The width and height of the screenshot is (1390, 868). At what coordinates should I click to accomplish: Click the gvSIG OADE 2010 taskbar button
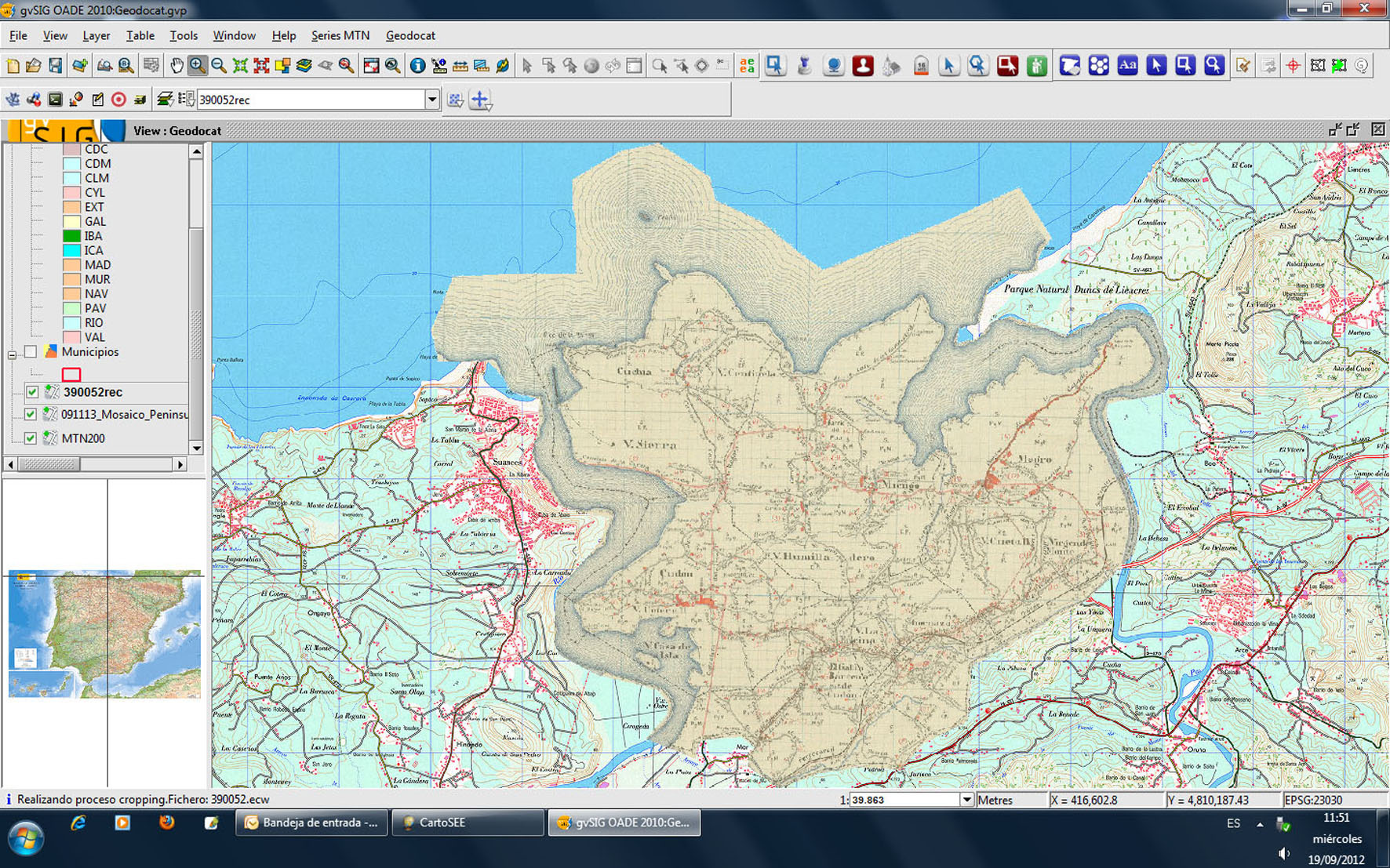(624, 823)
